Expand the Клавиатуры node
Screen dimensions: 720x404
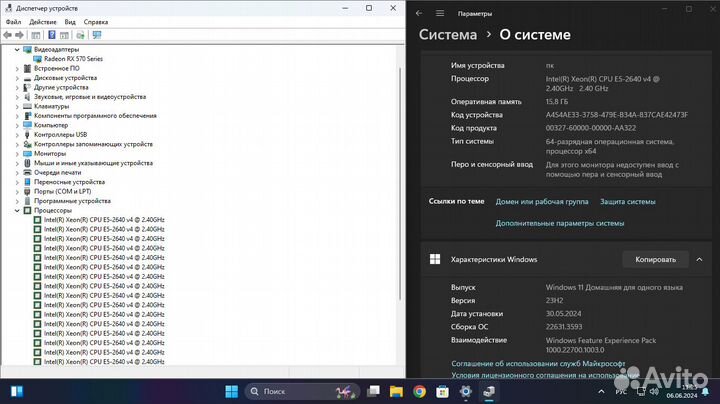[17, 107]
